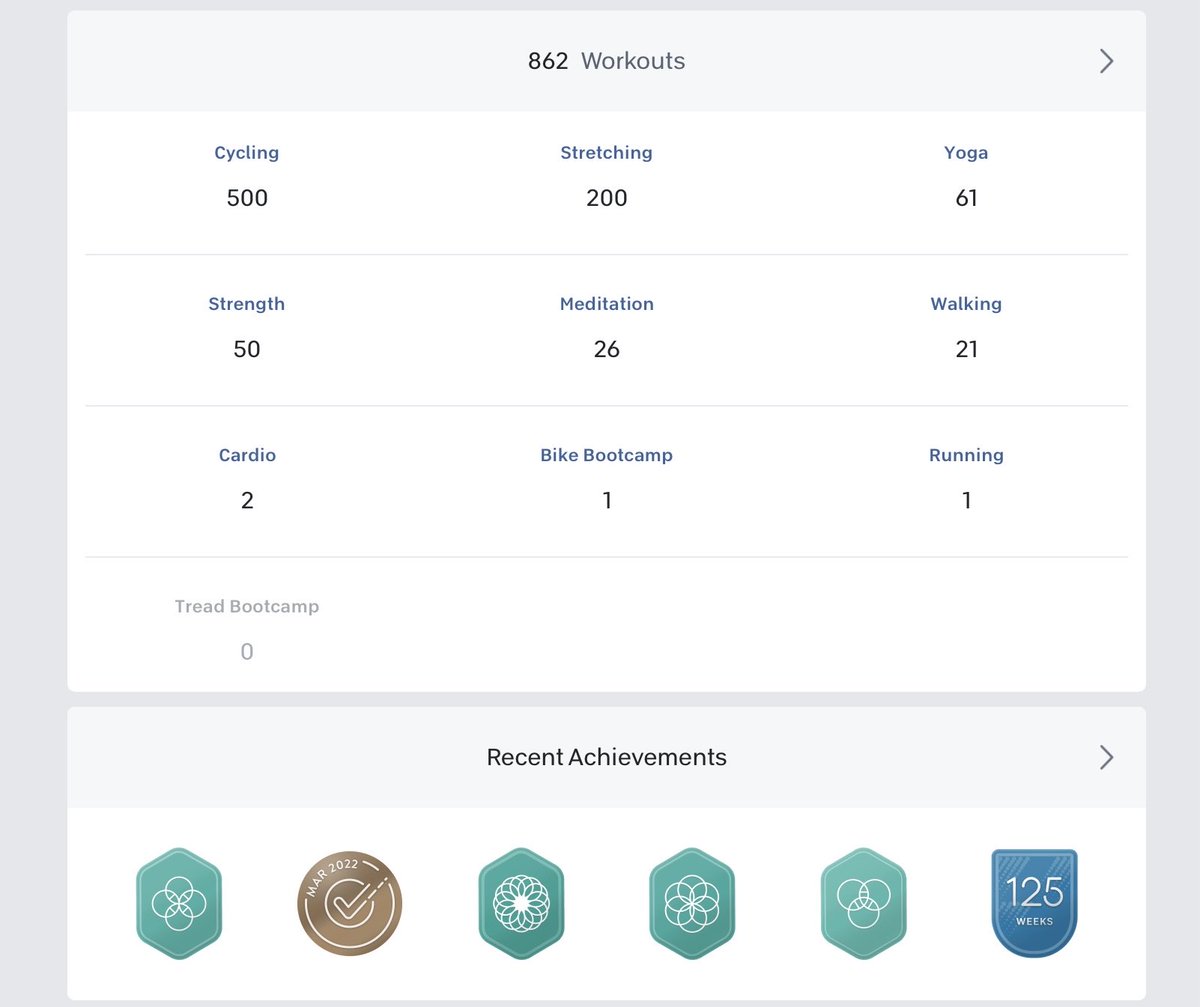Select the Cardio workout category
1200x1007 pixels.
coord(247,455)
